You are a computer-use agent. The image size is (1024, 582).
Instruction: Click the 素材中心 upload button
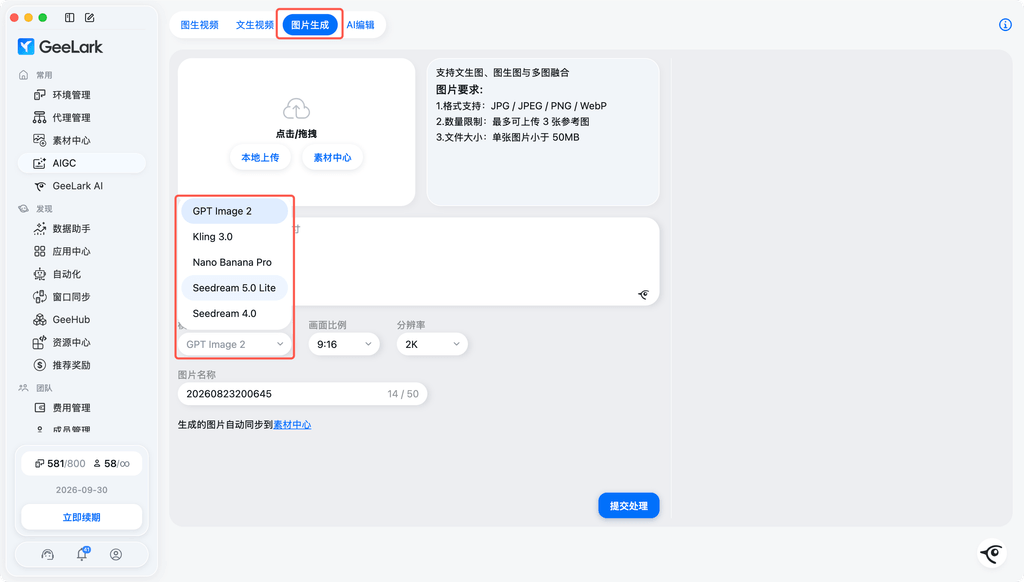(x=332, y=157)
